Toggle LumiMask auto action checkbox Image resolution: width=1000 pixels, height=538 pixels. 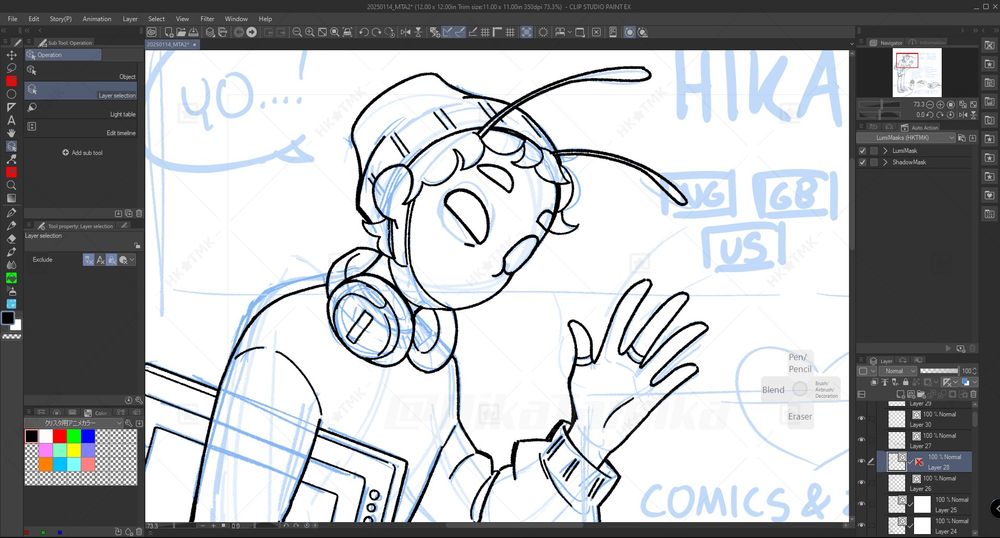(862, 150)
